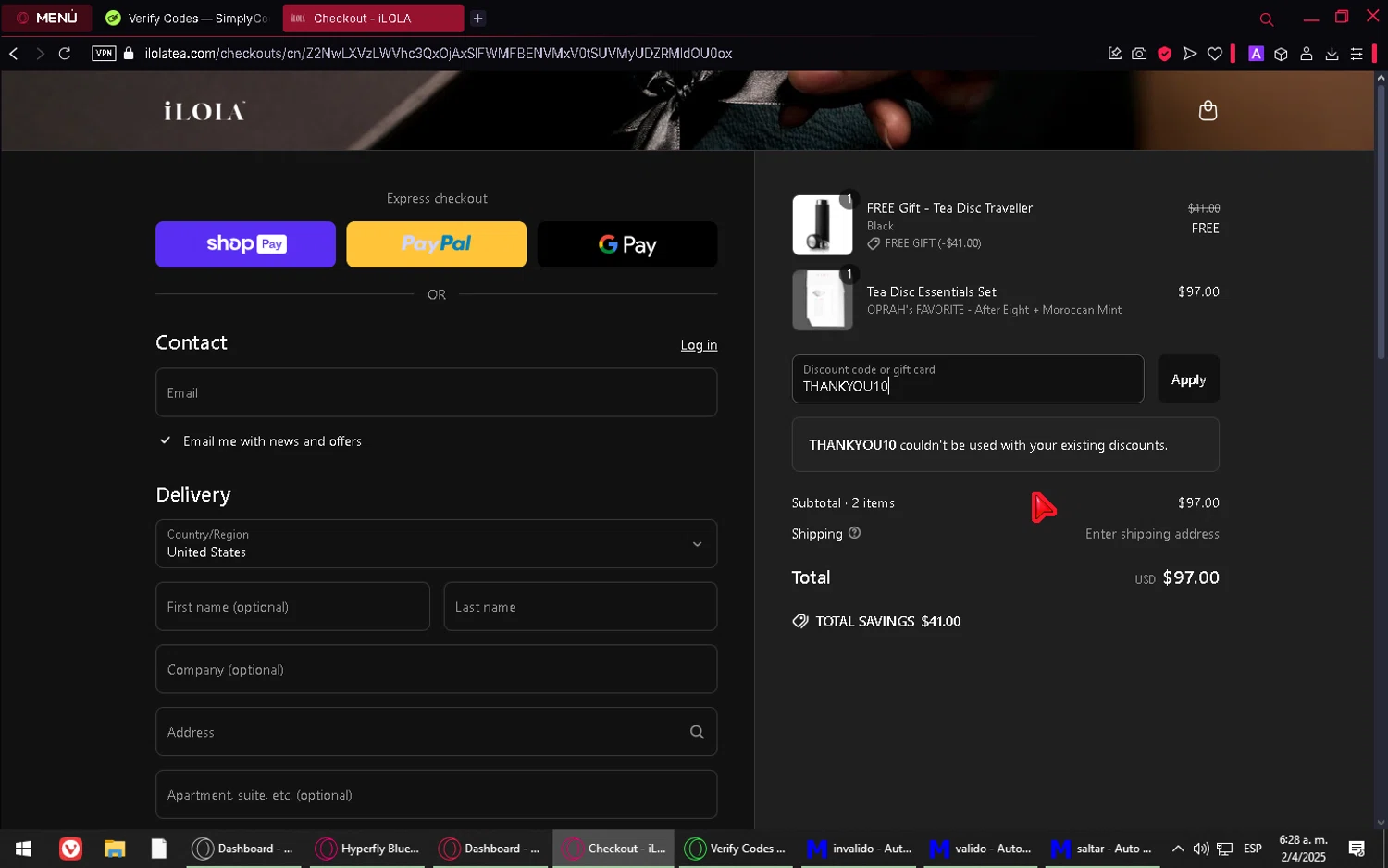This screenshot has height=868, width=1388.
Task: Switch to Verify Codes — SimplyCodes tab
Action: click(x=188, y=19)
